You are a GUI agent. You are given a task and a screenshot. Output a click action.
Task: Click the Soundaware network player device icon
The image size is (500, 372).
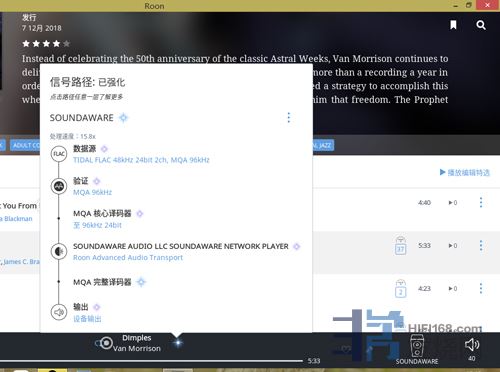tap(59, 251)
